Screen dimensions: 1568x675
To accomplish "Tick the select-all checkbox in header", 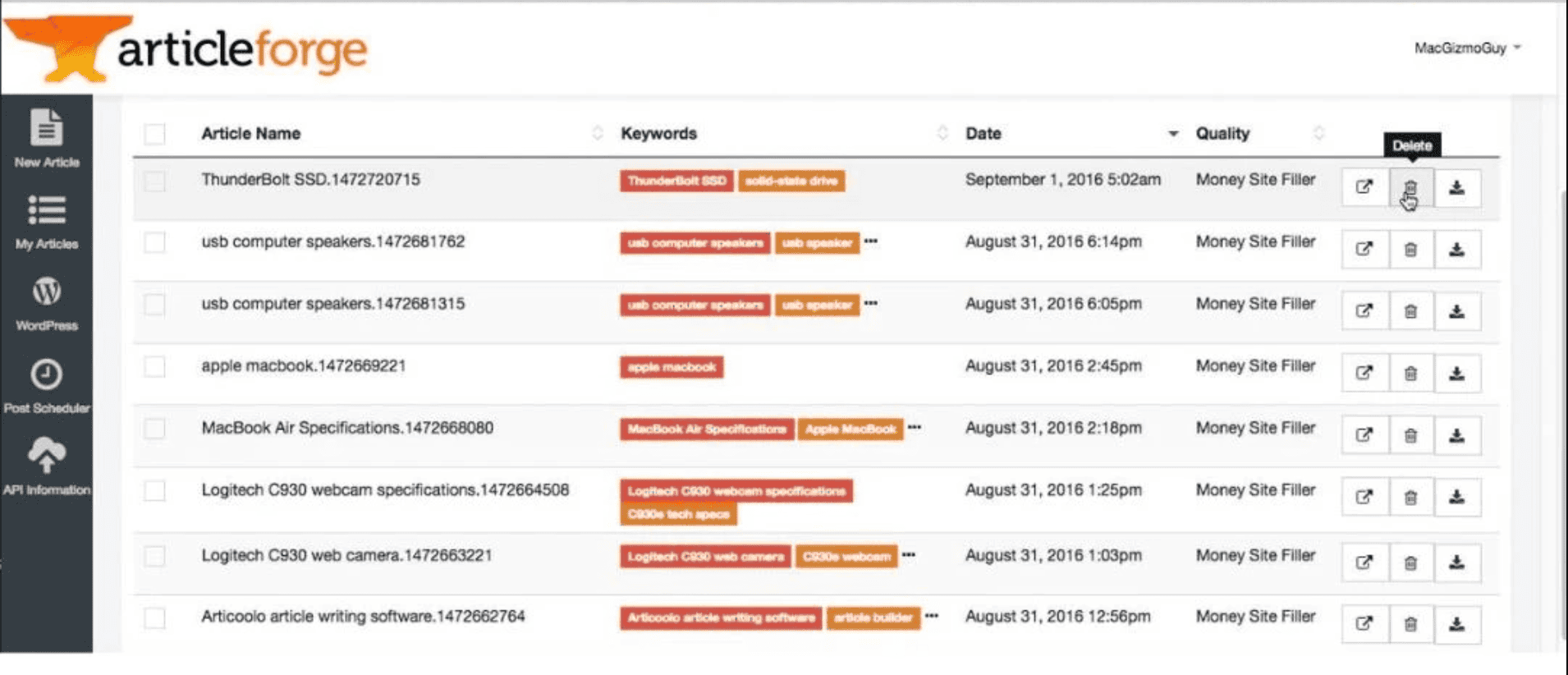I will pos(154,134).
